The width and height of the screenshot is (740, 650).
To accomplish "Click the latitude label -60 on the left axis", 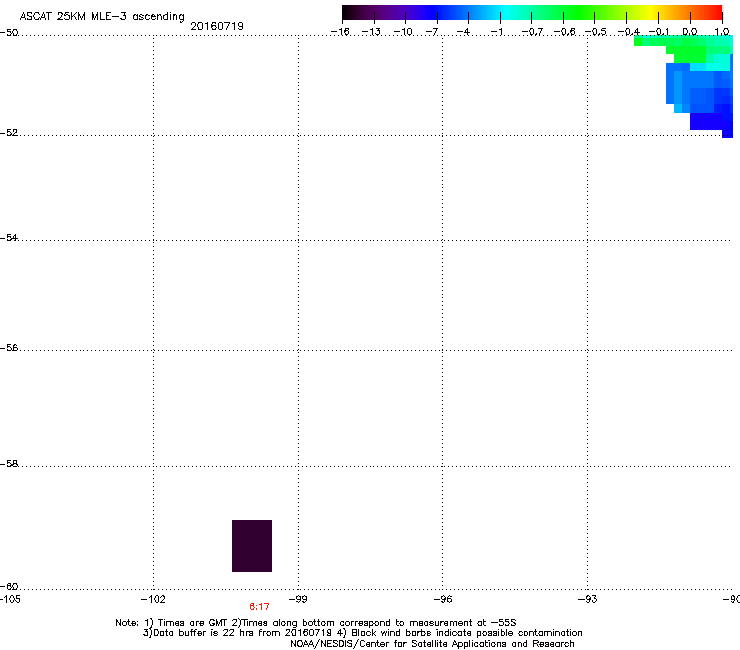I will [9, 586].
